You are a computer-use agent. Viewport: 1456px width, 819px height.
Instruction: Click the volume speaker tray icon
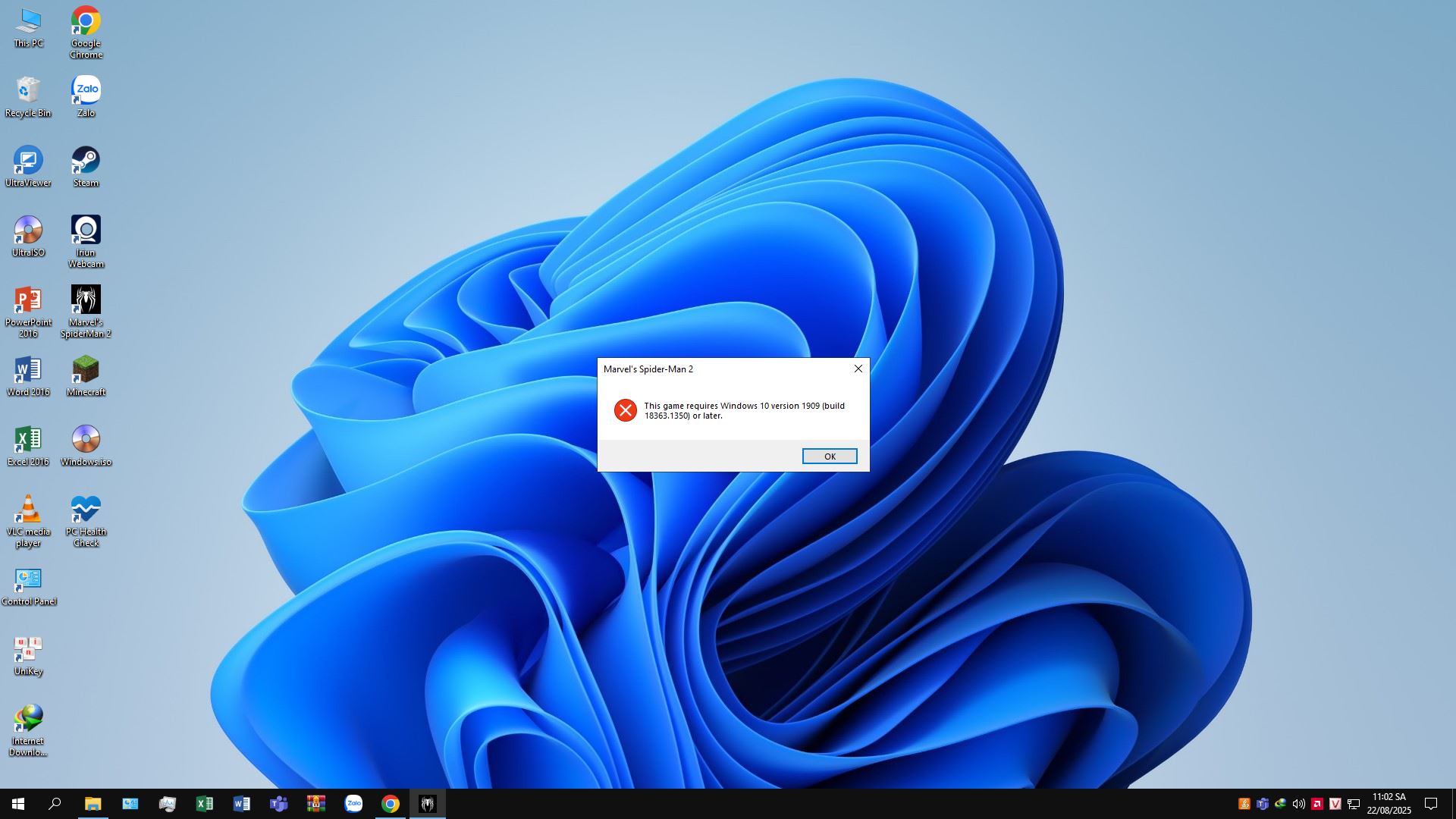point(1298,804)
